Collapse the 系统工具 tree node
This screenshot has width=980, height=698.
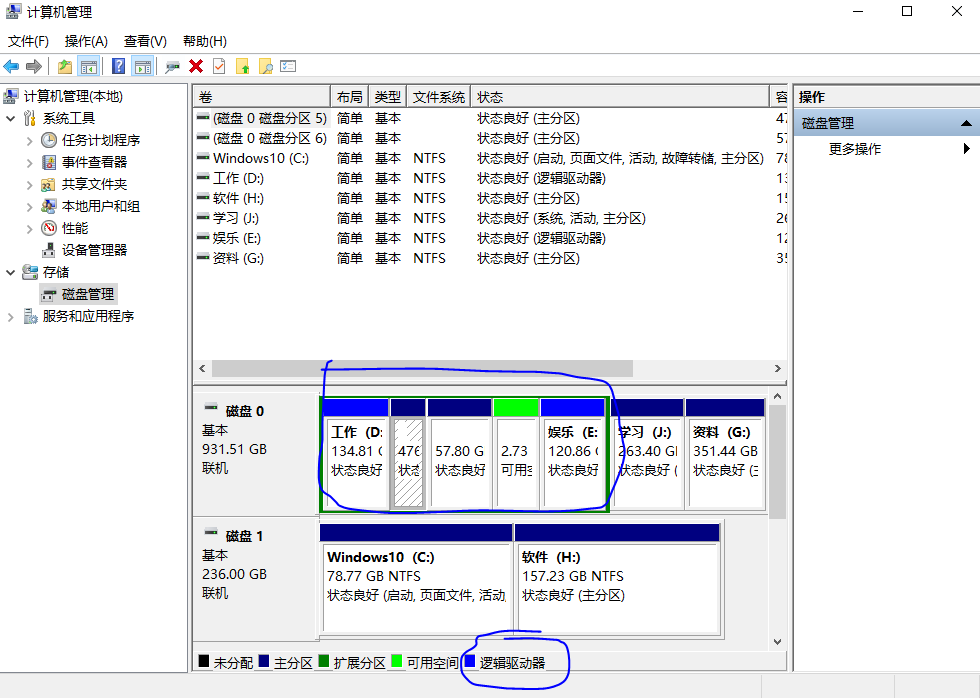pos(11,118)
